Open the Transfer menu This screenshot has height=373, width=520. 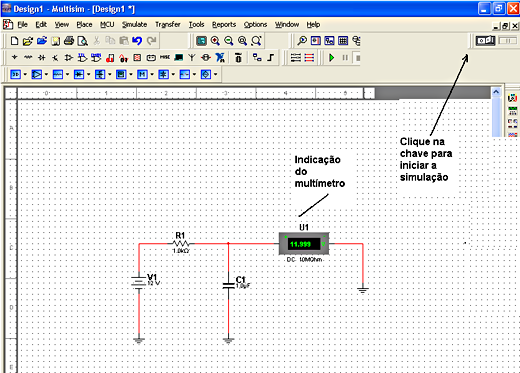(x=168, y=25)
